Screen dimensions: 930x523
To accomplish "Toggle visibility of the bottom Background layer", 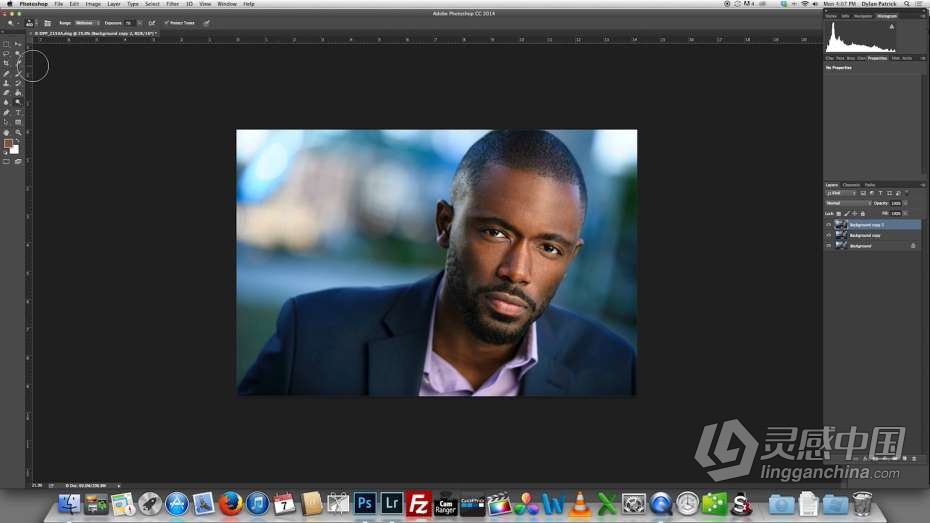I will (x=829, y=245).
